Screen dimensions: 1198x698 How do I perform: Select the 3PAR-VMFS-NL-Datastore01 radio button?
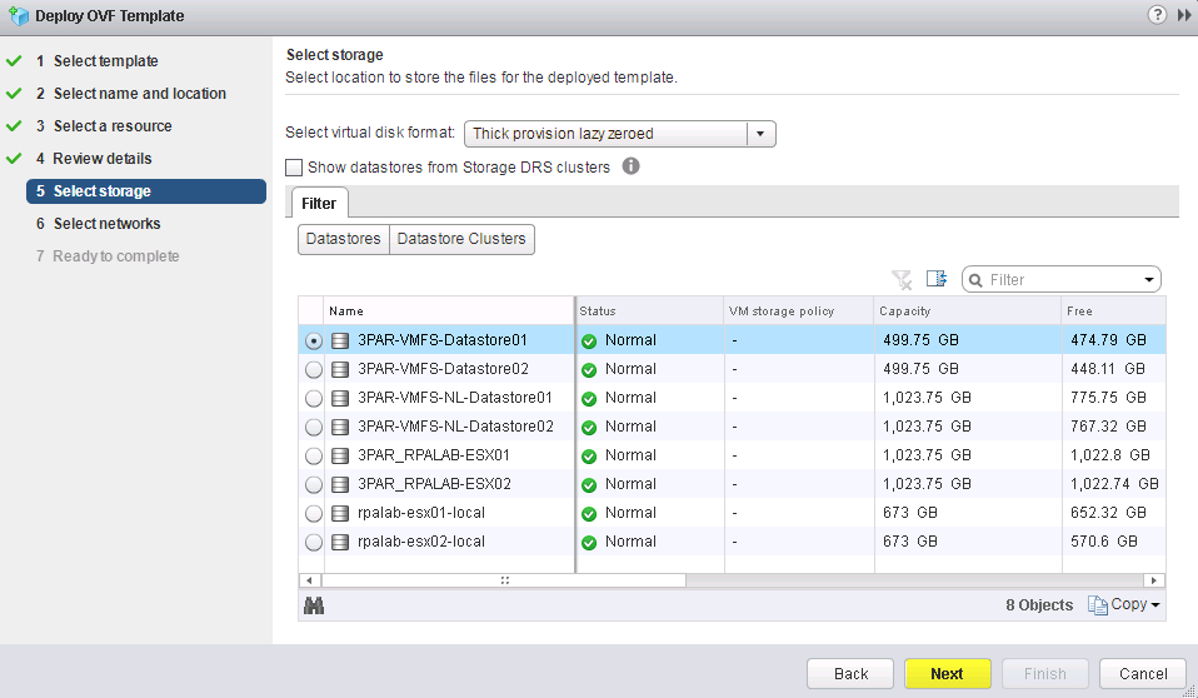pos(314,399)
